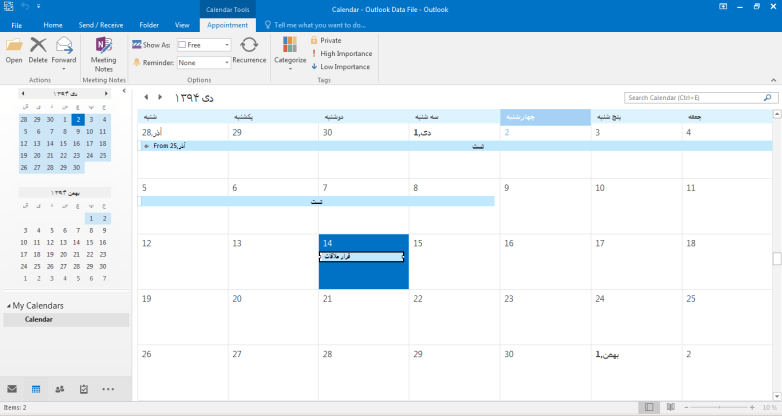Switch to Mail view in navigation bar
Viewport: 782px width, 416px height.
point(12,388)
